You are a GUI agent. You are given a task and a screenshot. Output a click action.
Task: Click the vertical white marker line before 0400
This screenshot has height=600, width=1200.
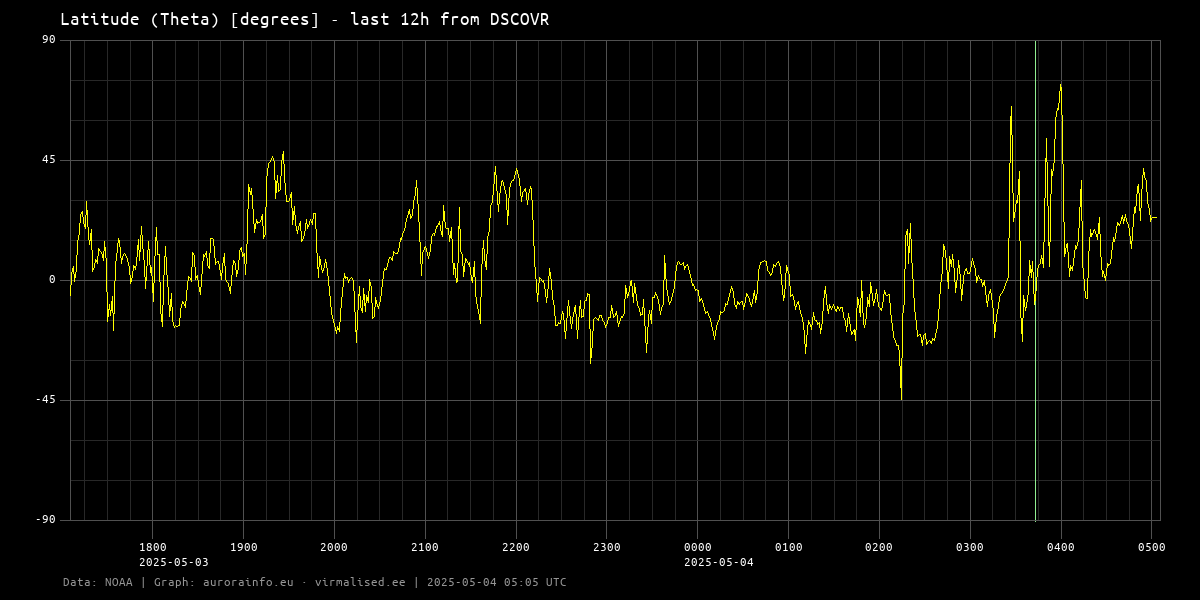(1035, 280)
